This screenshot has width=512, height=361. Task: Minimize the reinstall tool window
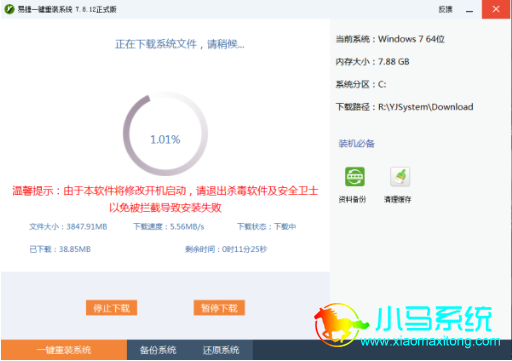pos(469,10)
